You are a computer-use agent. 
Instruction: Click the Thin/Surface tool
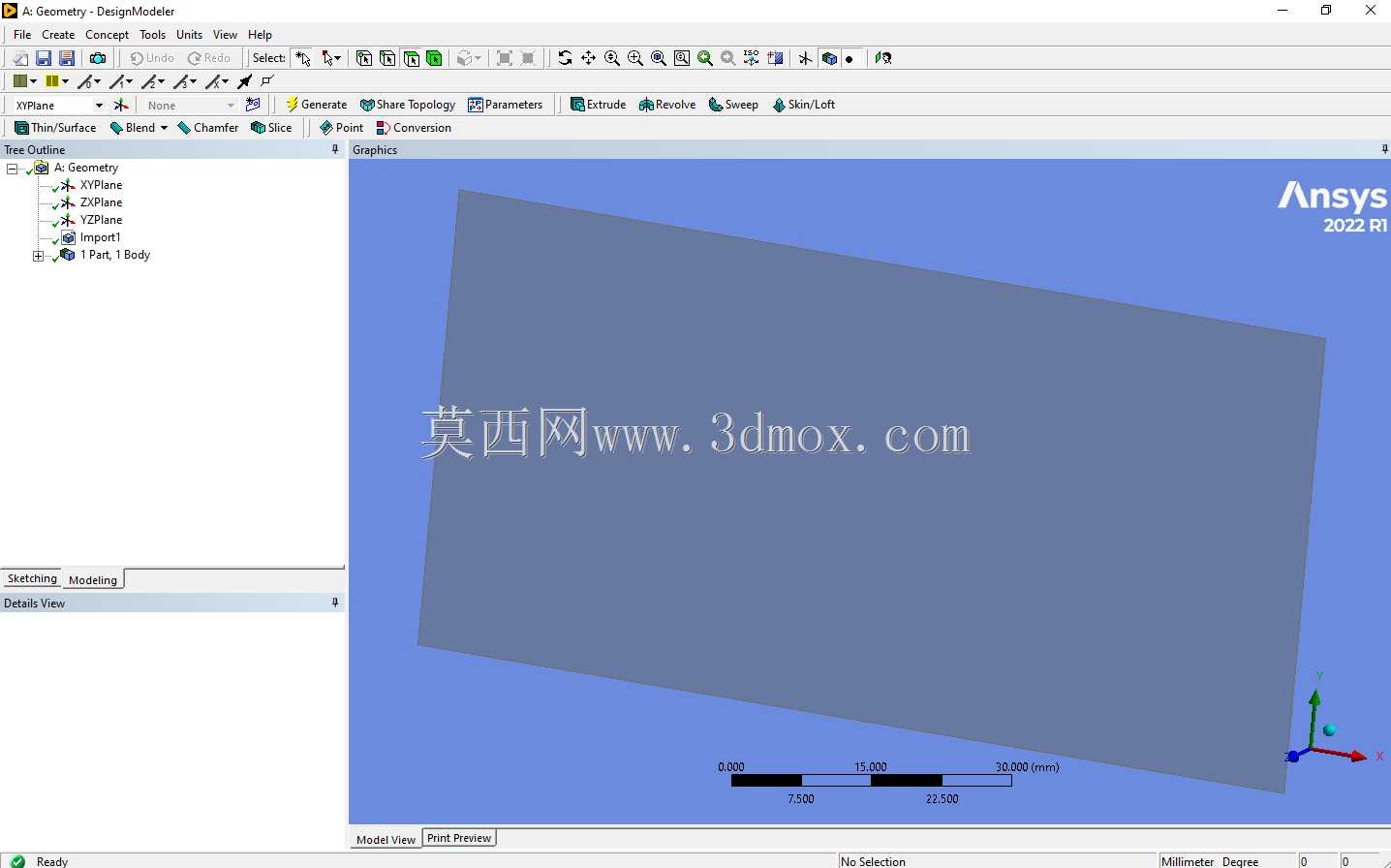tap(55, 128)
